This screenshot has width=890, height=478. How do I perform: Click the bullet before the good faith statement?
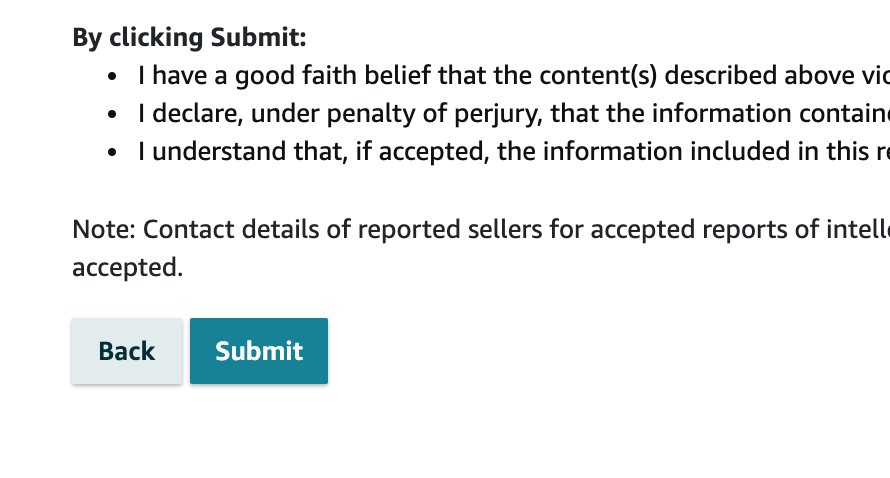point(115,77)
